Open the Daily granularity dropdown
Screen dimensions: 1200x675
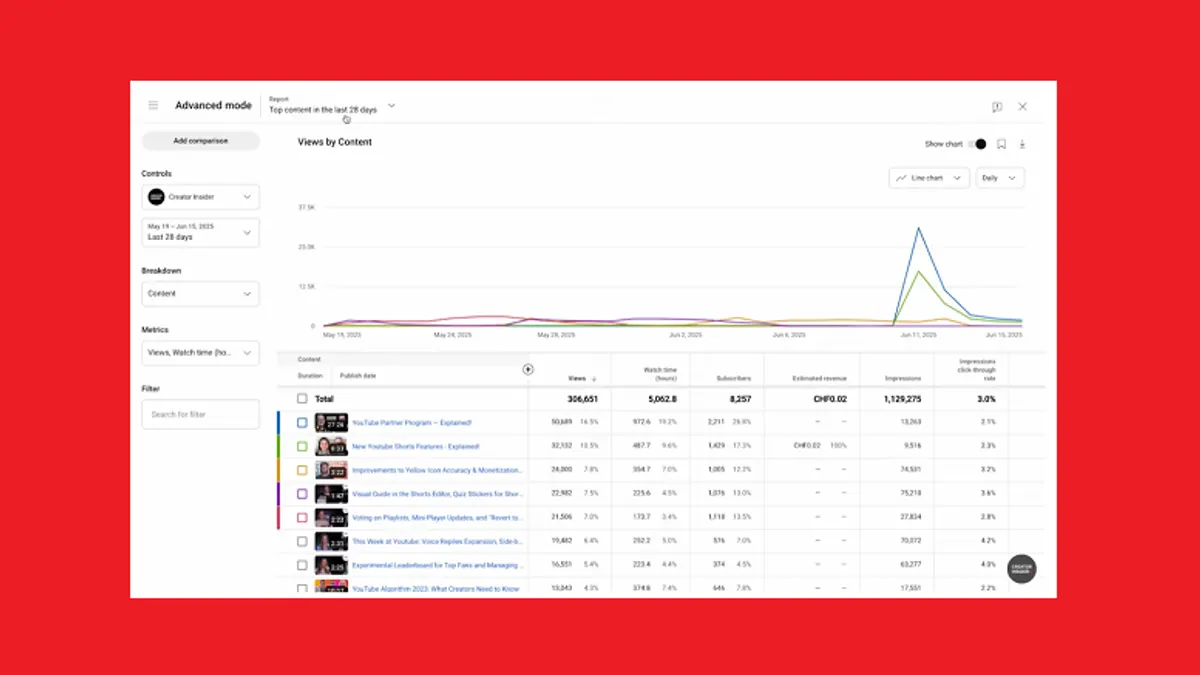pyautogui.click(x=1000, y=178)
